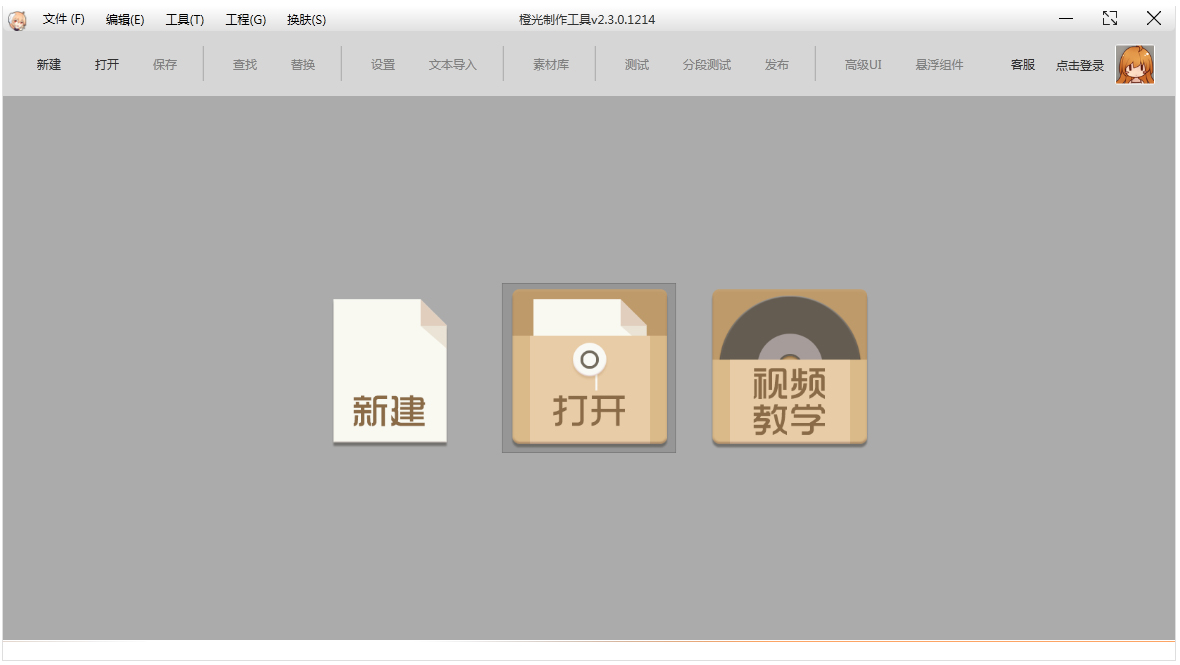Click the orange-haired user avatar

pos(1135,65)
